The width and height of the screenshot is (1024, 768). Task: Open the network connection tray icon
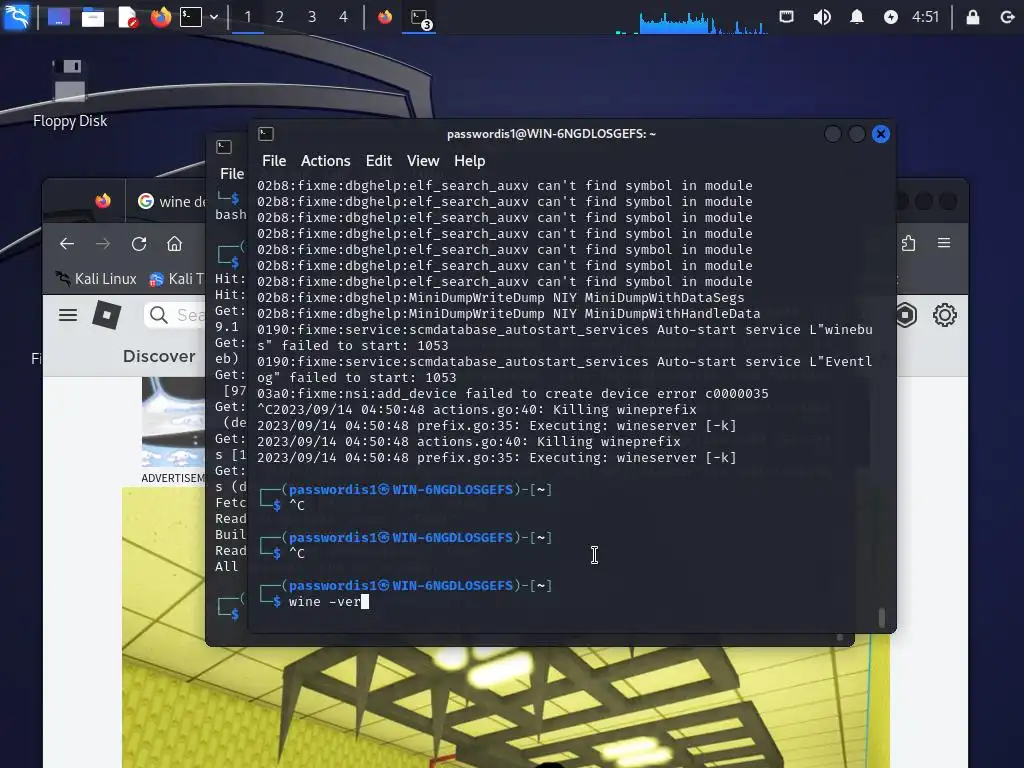coord(786,17)
